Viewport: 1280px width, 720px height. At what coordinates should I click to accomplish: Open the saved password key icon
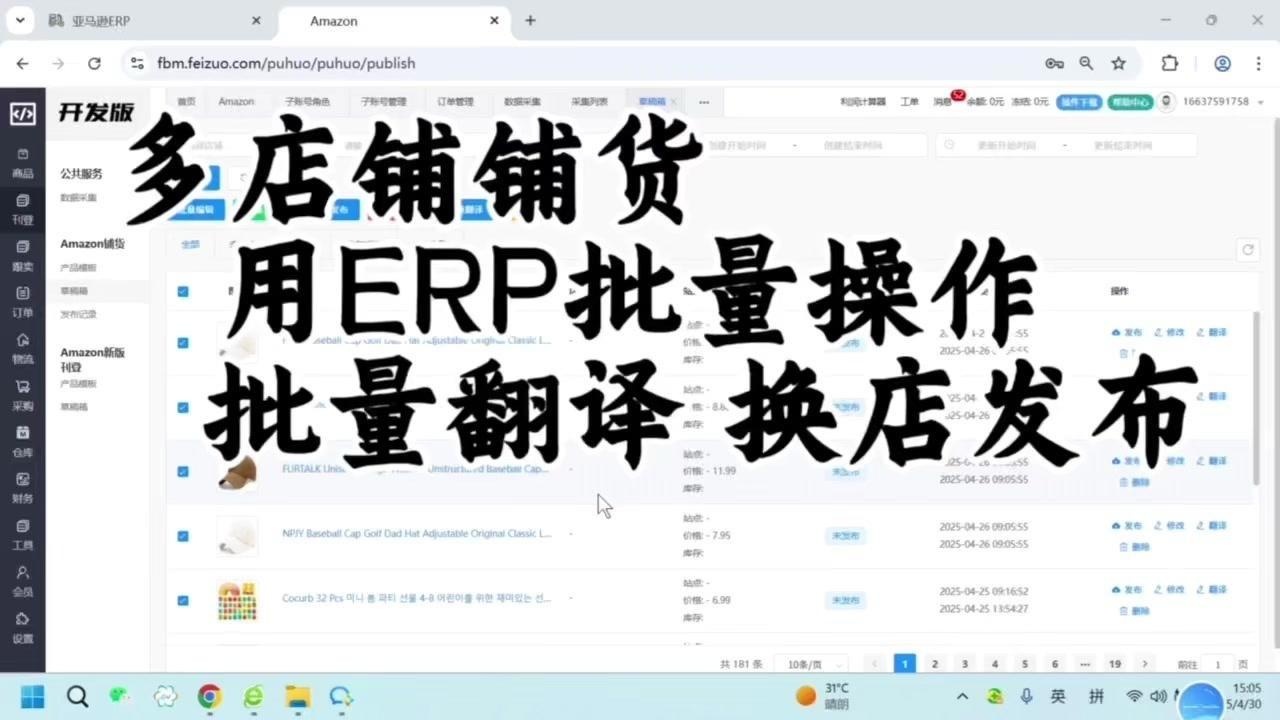(x=1054, y=63)
